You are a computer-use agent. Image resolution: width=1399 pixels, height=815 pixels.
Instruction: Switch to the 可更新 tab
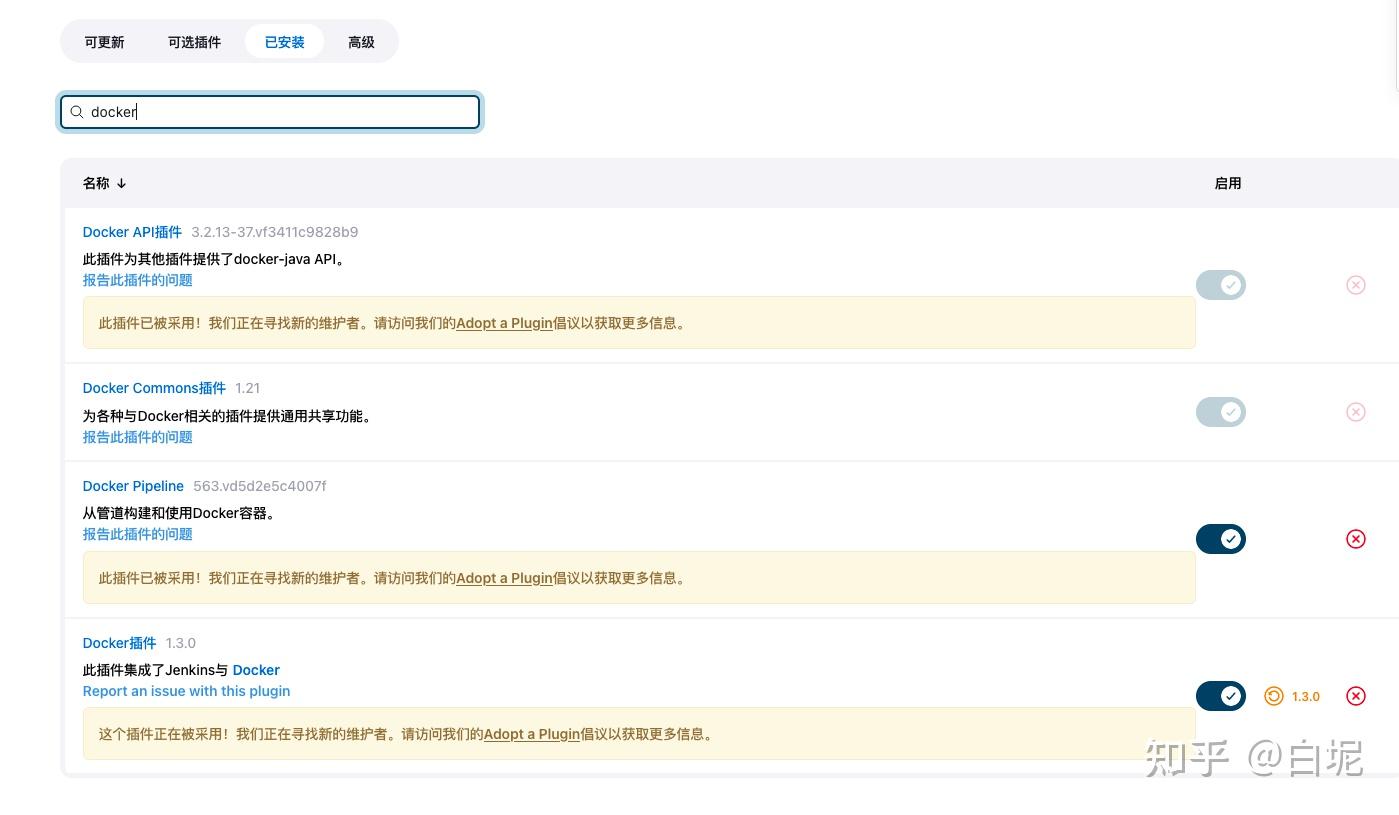104,42
